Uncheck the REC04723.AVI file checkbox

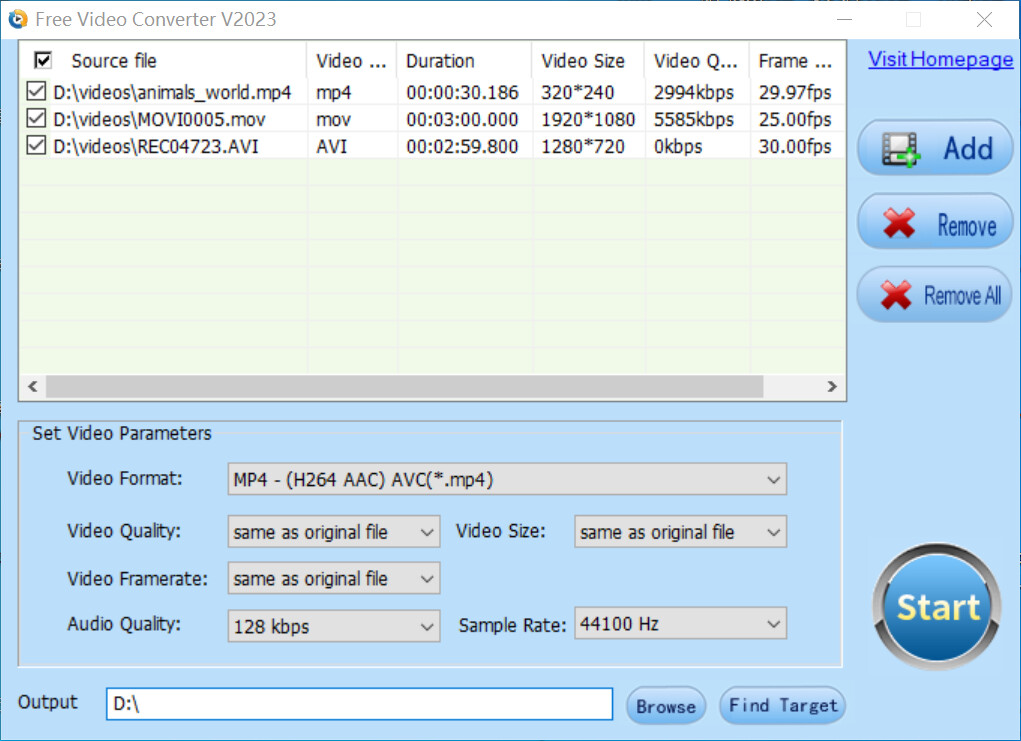coord(35,145)
